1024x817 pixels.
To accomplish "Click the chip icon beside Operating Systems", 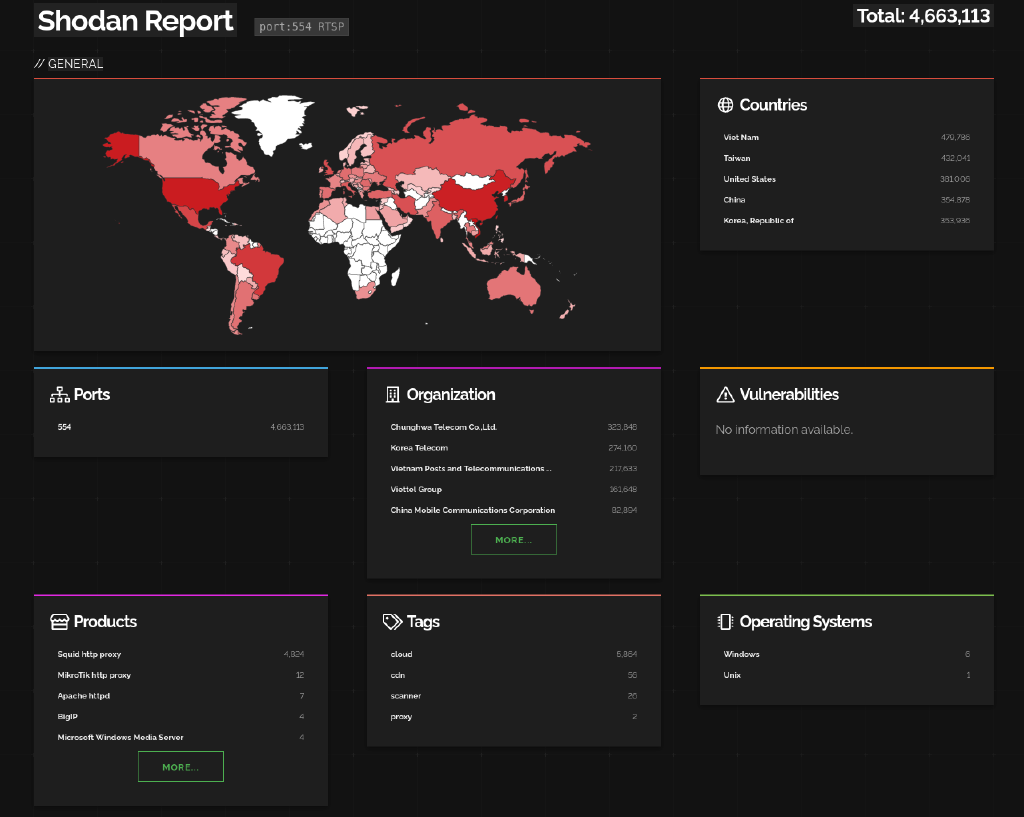I will pos(726,622).
